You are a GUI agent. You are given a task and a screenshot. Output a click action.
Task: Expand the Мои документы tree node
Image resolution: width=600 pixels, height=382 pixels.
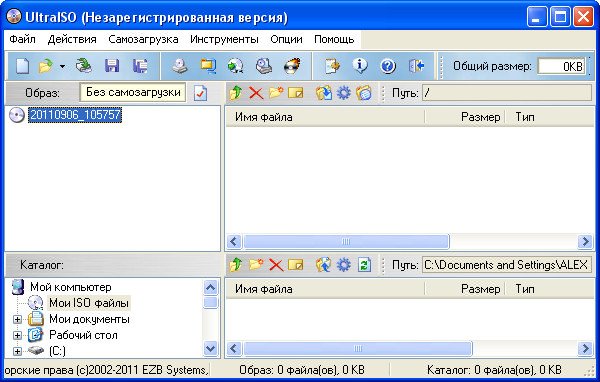pyautogui.click(x=17, y=319)
